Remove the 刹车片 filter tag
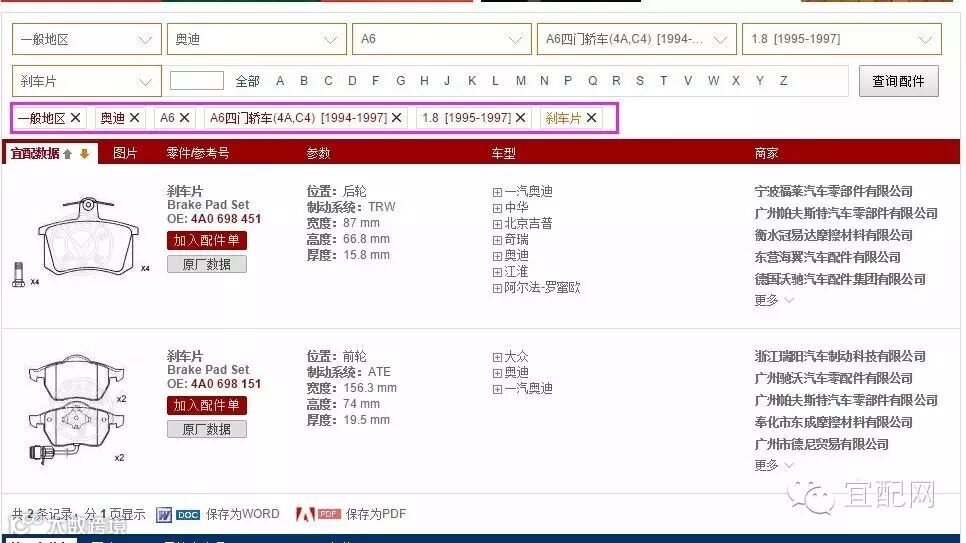Screen dimensions: 966x543 (x=591, y=118)
